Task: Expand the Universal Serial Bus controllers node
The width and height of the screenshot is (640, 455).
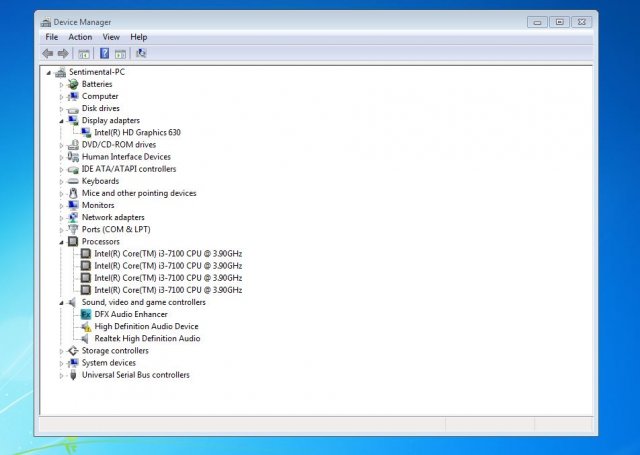Action: pos(61,376)
